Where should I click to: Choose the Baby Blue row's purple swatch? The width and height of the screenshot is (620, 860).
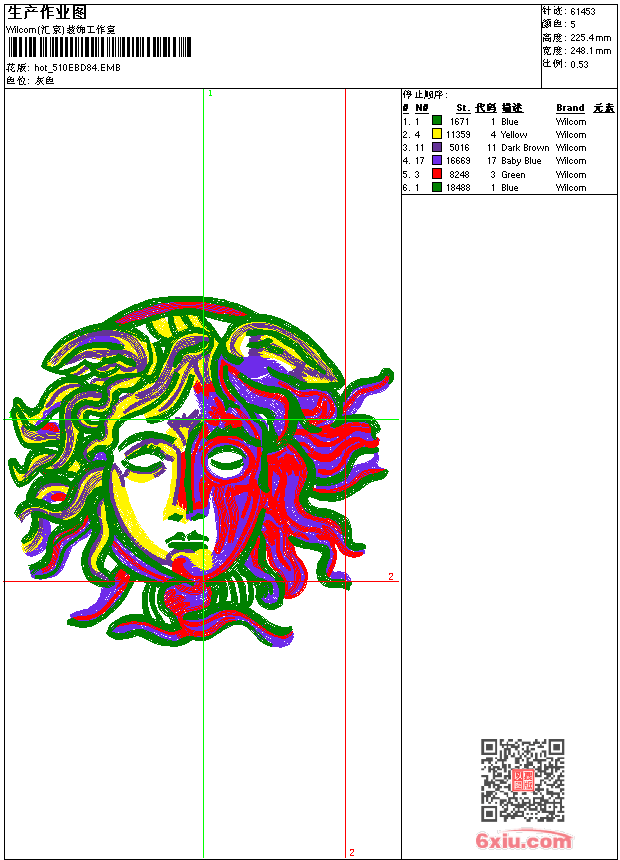pos(437,160)
